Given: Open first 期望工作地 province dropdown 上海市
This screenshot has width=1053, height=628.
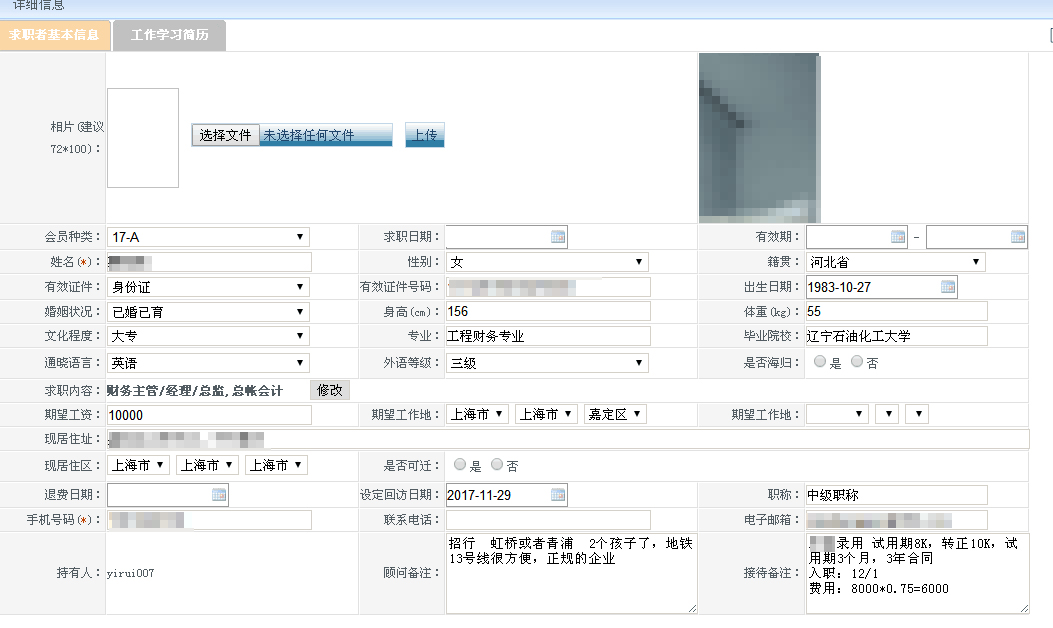Looking at the screenshot, I should 477,414.
